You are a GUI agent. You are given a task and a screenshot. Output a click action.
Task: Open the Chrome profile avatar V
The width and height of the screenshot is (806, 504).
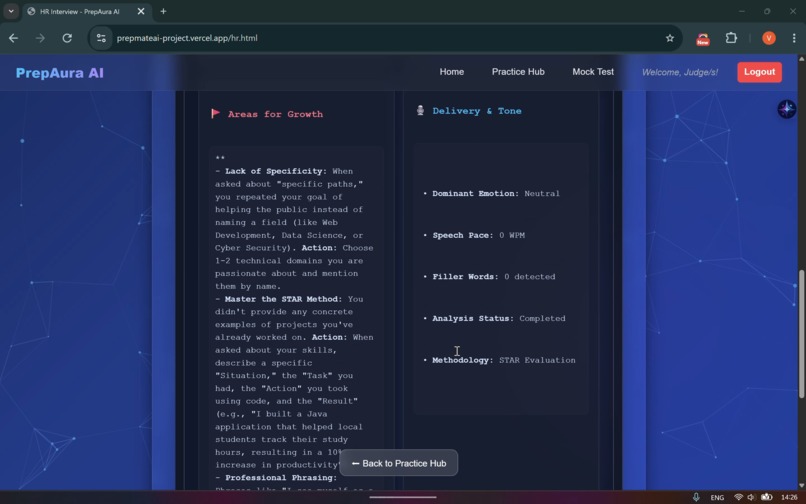tap(768, 38)
